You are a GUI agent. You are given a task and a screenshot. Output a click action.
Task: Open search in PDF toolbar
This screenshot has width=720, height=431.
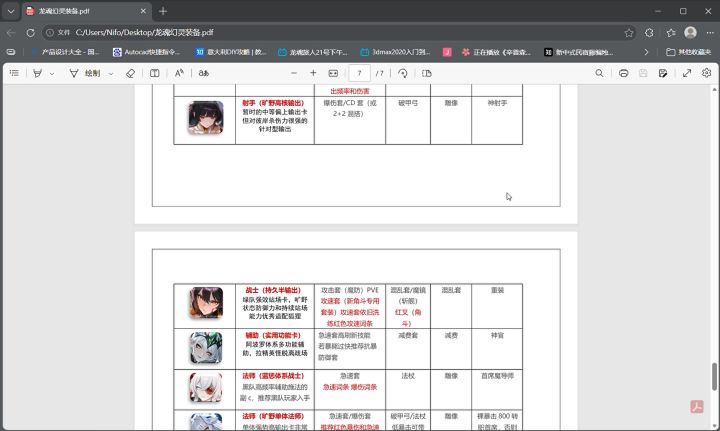[599, 73]
